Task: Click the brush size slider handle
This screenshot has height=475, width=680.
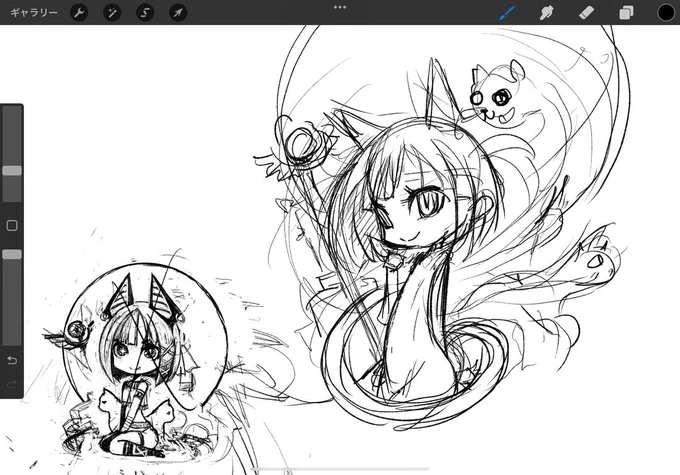Action: coord(12,170)
